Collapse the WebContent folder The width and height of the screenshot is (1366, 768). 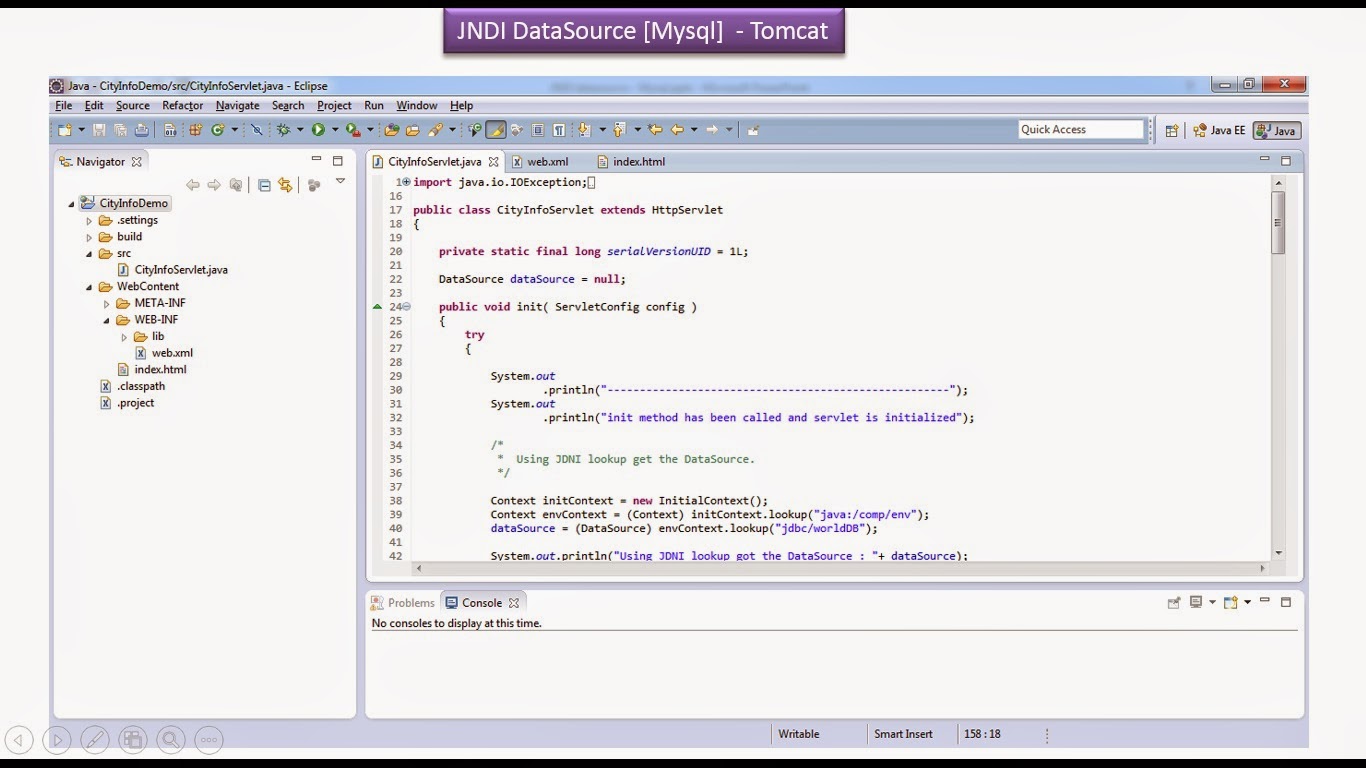coord(89,287)
